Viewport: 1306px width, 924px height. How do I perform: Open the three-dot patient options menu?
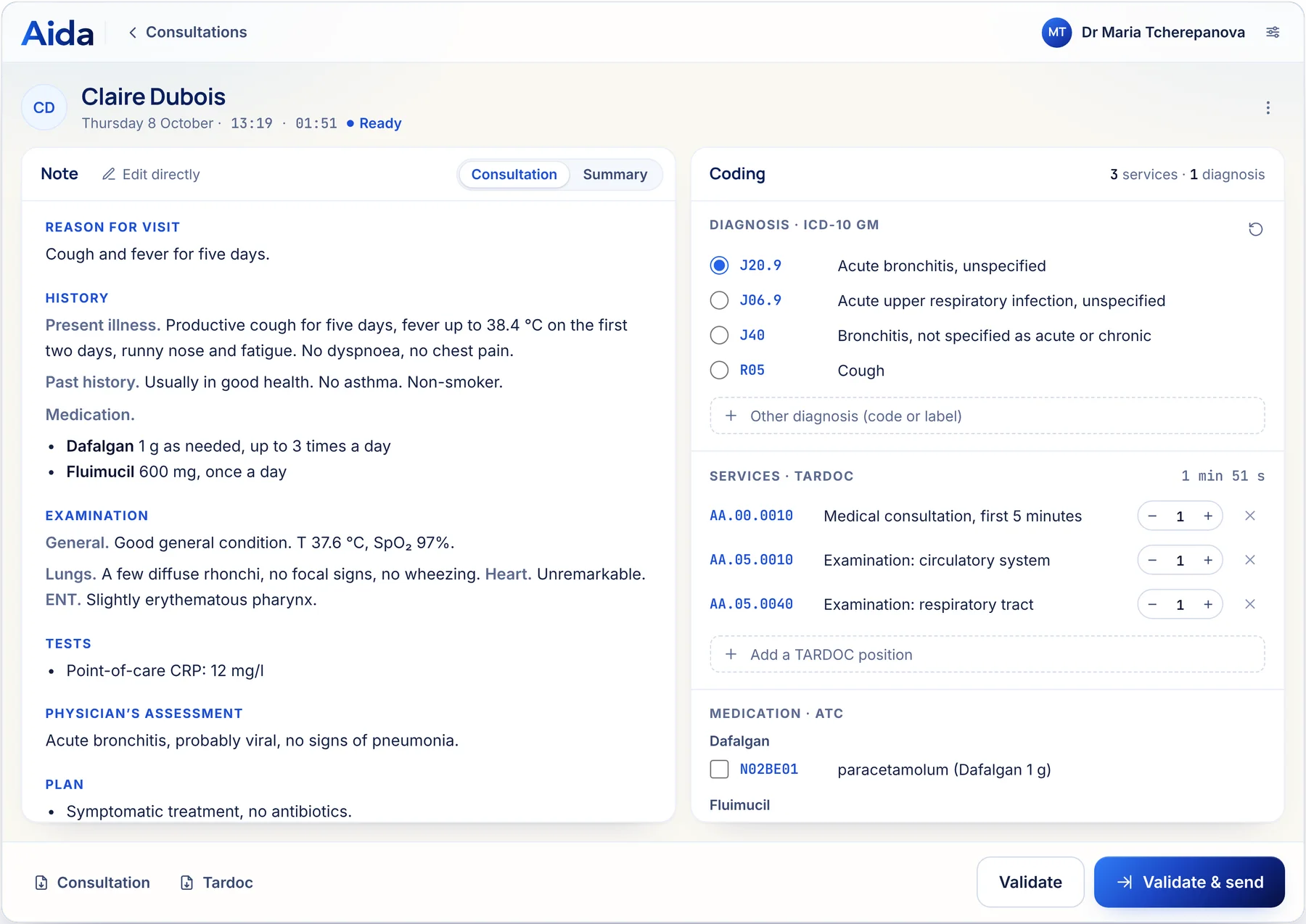[1268, 107]
